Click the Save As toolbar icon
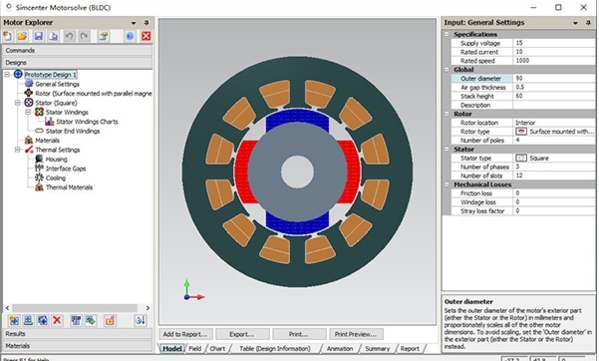599x361 pixels. pos(53,36)
